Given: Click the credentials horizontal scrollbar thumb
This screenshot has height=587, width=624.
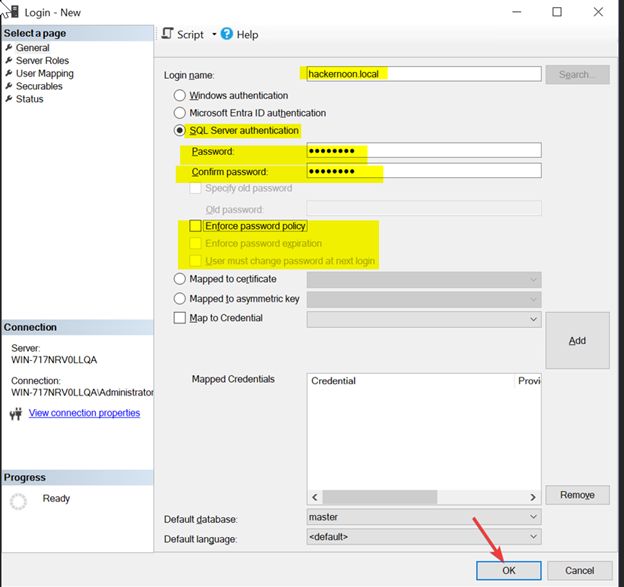Looking at the screenshot, I should (380, 497).
